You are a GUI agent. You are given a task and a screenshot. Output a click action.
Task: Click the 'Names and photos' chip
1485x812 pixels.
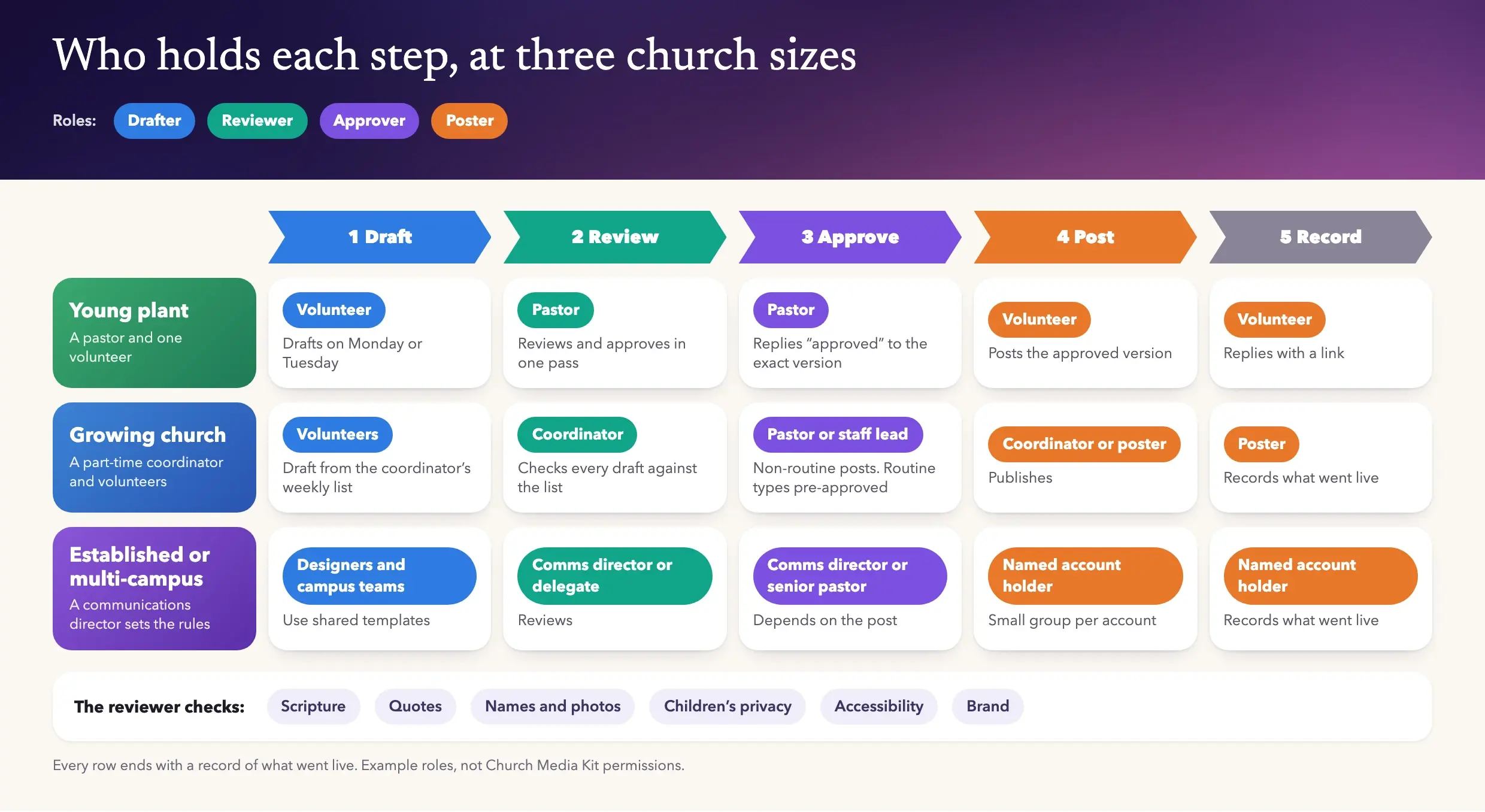(x=553, y=707)
